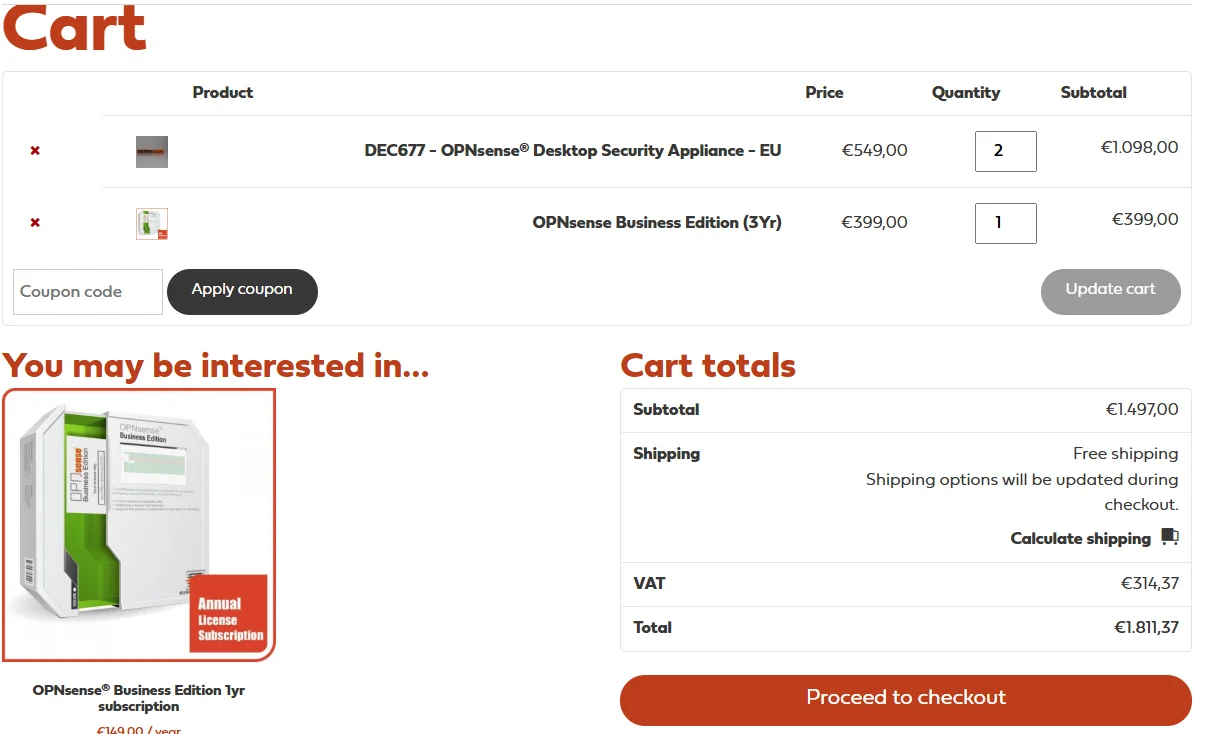The image size is (1210, 734).
Task: Focus the DEC677 quantity field
Action: [1006, 152]
